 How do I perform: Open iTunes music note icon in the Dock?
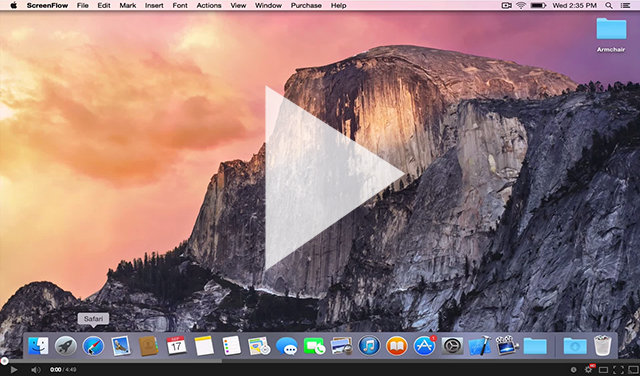(369, 346)
